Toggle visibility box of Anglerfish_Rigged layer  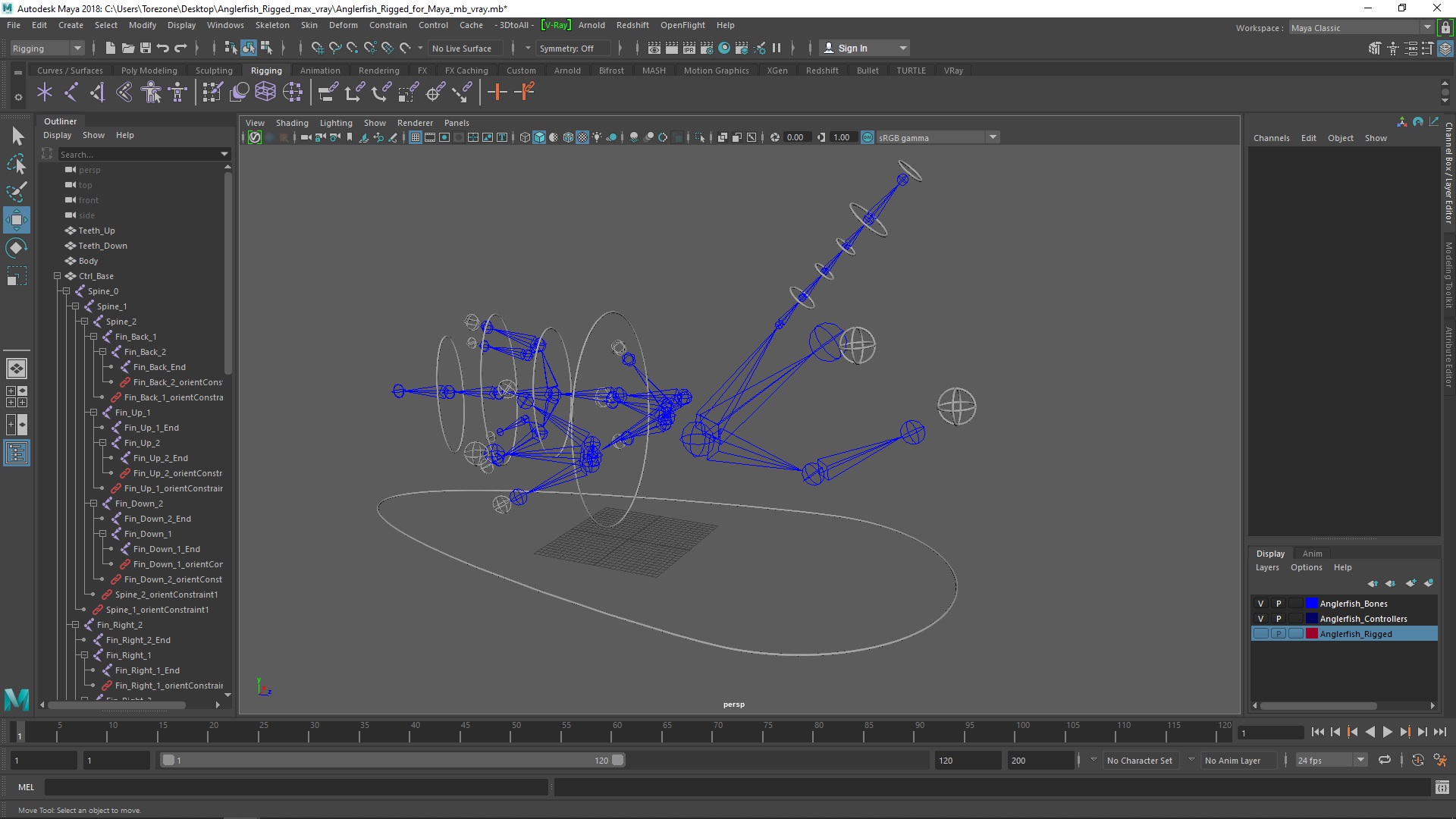(1260, 634)
